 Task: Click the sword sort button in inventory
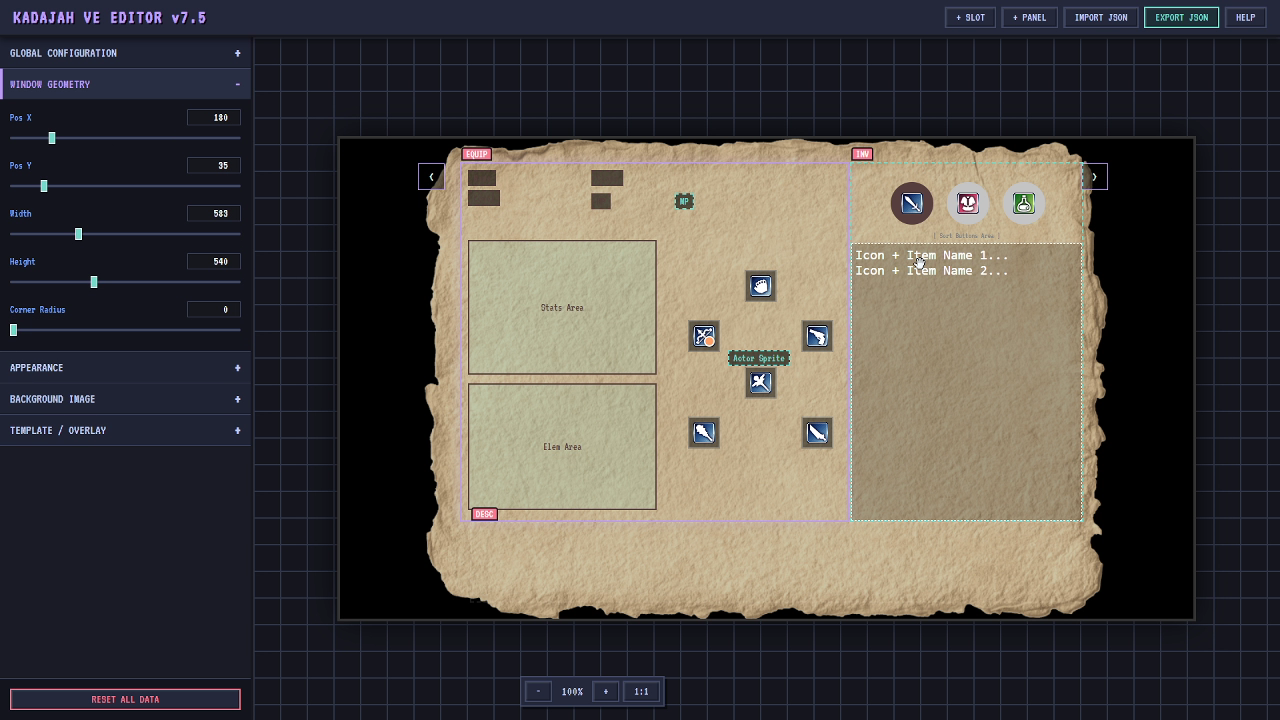point(912,203)
